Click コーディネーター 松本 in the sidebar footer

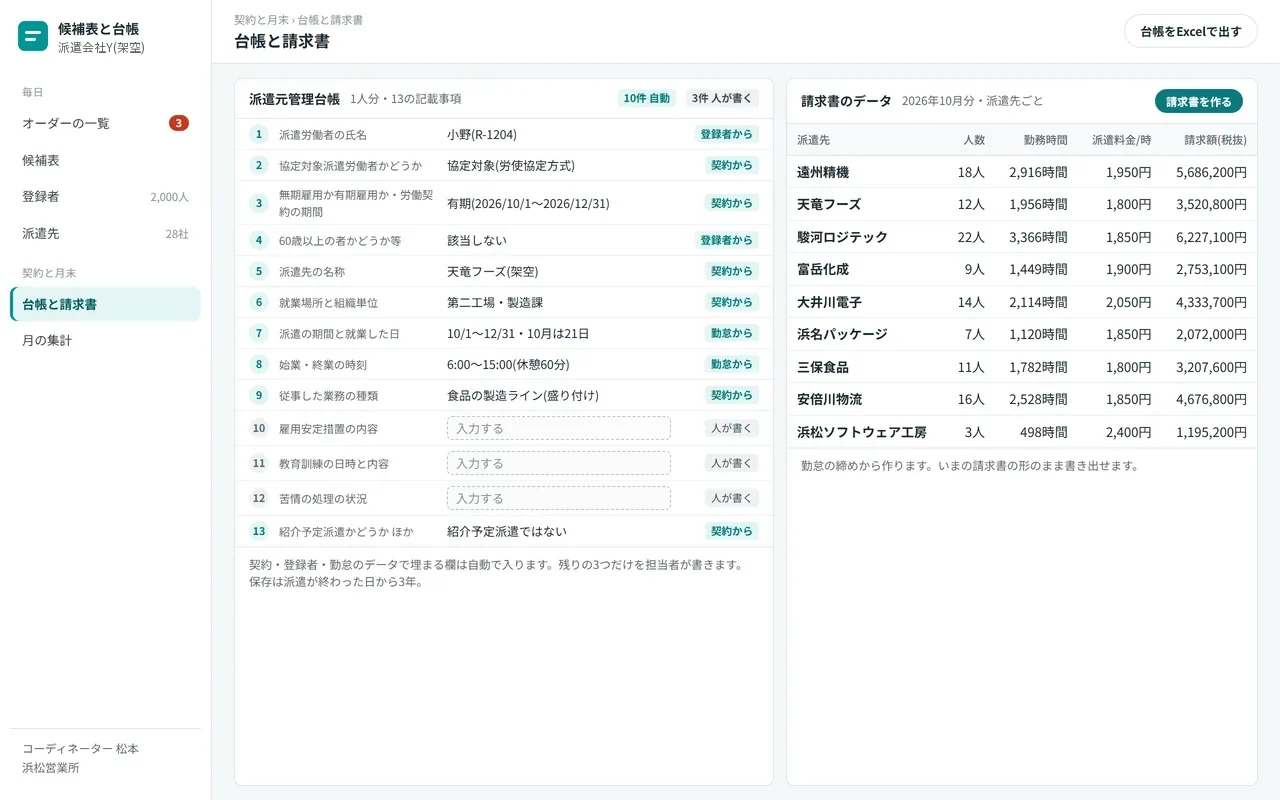[x=81, y=749]
